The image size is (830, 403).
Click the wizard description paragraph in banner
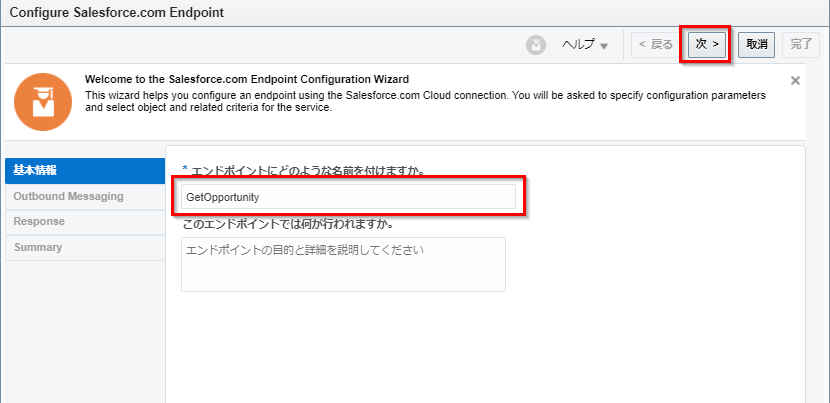[x=425, y=101]
